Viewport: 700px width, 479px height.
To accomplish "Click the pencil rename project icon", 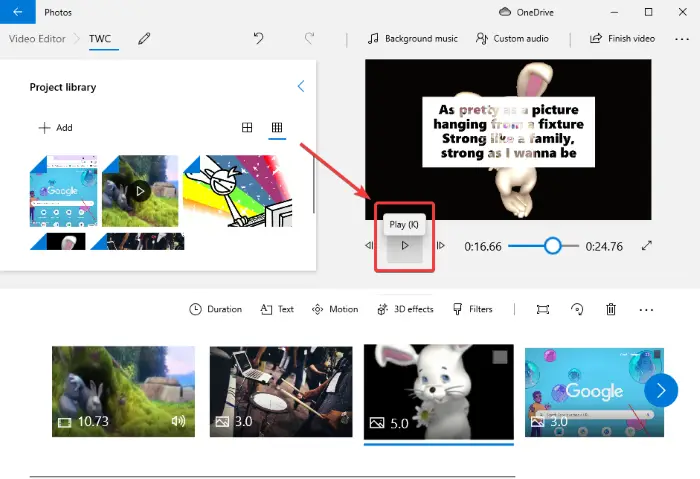I will tap(144, 39).
